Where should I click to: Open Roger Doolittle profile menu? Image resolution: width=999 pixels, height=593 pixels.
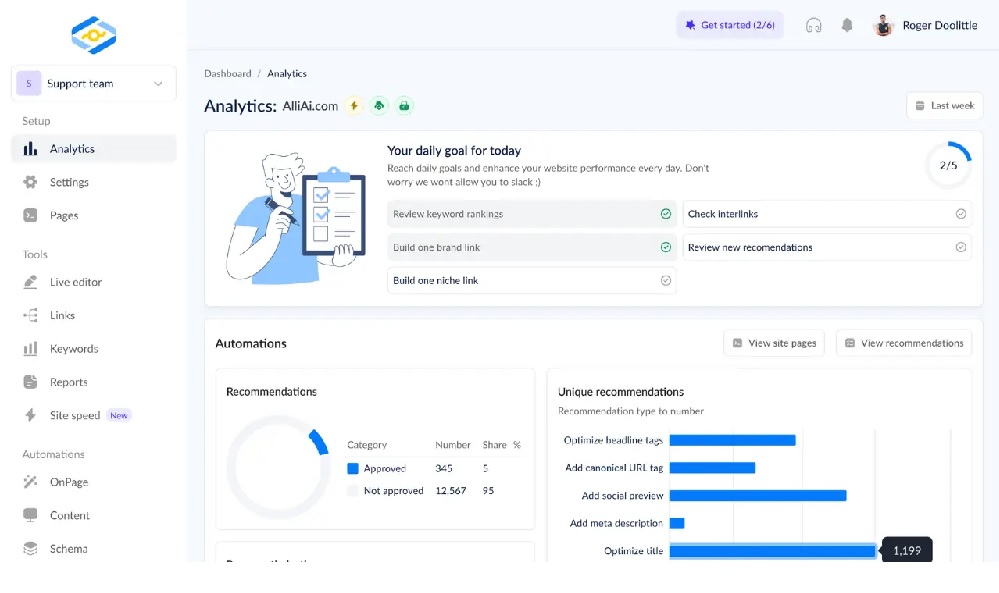coord(927,26)
